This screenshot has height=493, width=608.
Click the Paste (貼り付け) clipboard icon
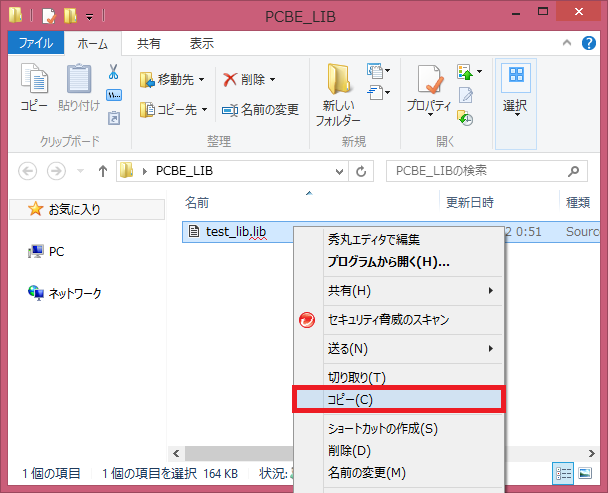coord(78,88)
